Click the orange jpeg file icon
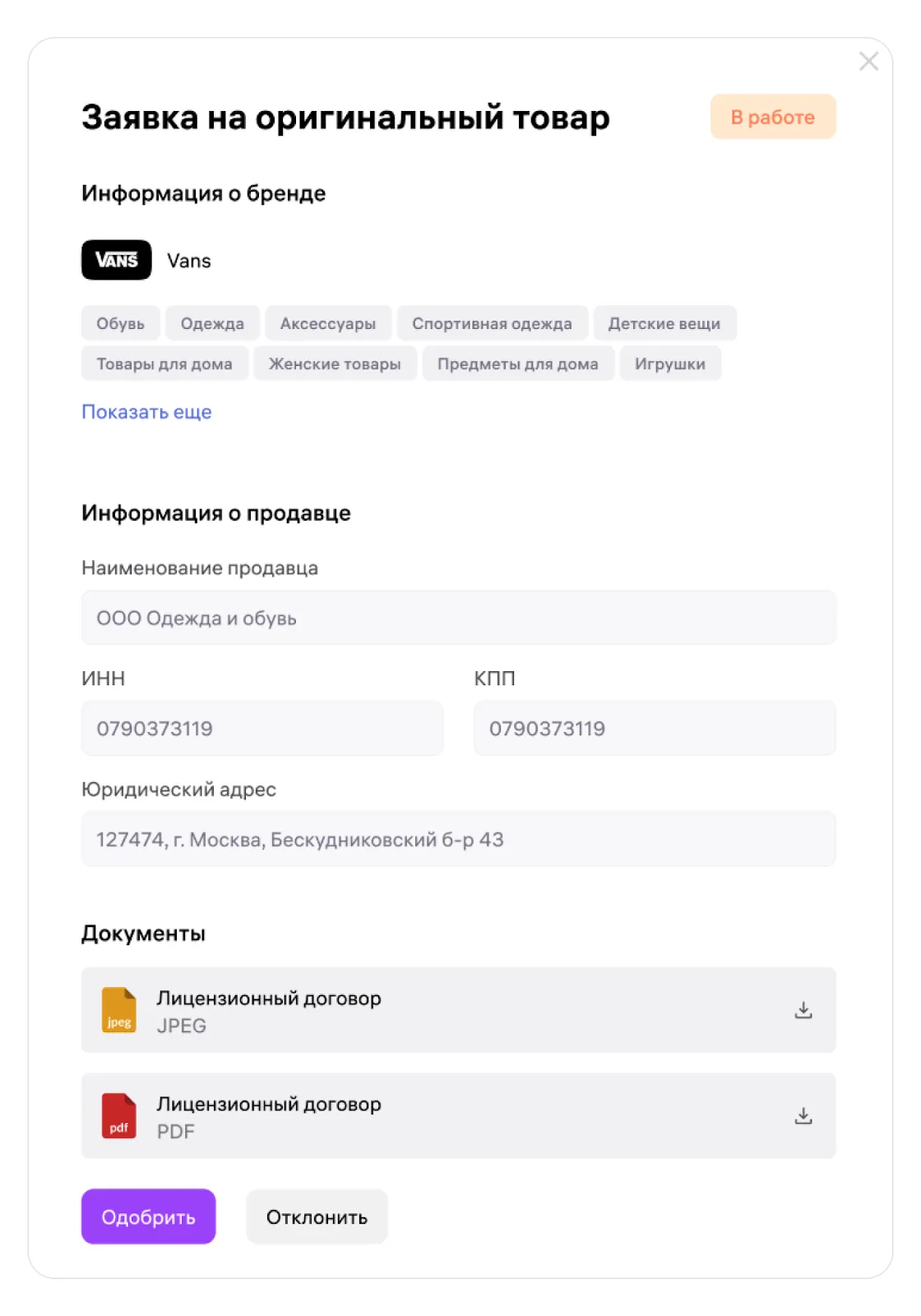Image resolution: width=921 pixels, height=1316 pixels. pos(118,1010)
